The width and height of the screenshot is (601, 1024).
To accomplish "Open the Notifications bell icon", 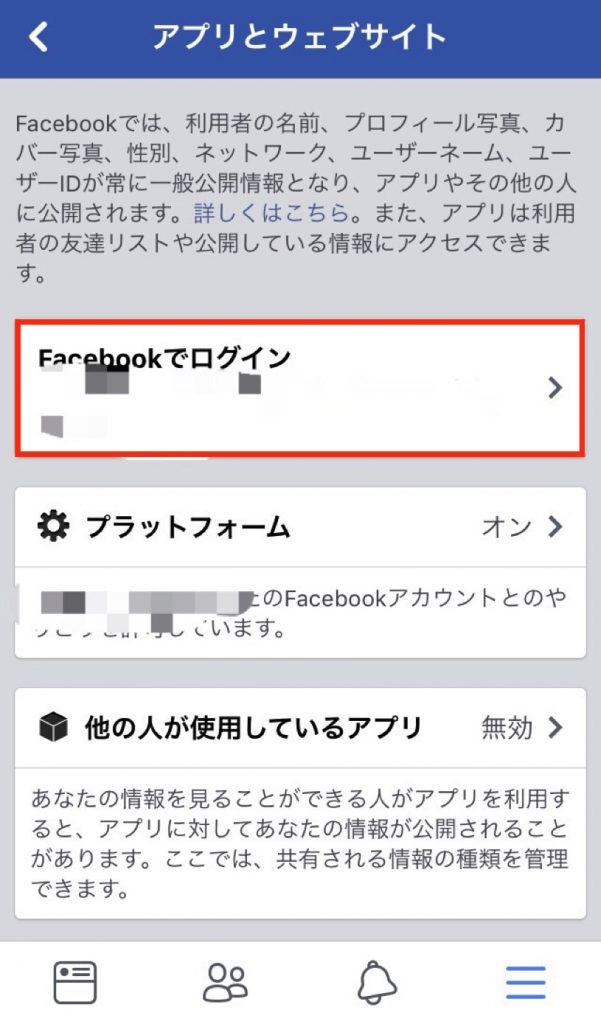I will (x=377, y=982).
